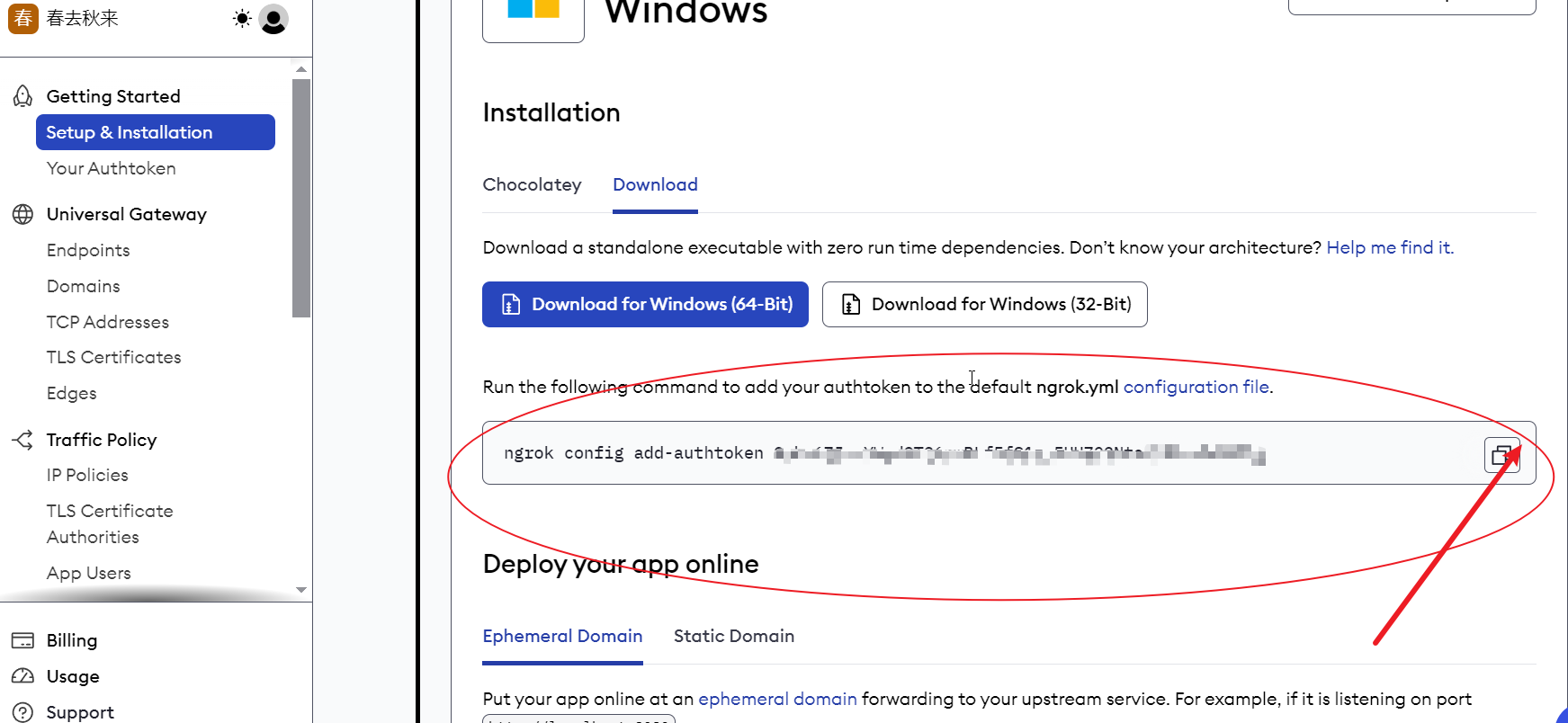Open the configuration file link
The width and height of the screenshot is (1568, 723).
click(x=1196, y=387)
